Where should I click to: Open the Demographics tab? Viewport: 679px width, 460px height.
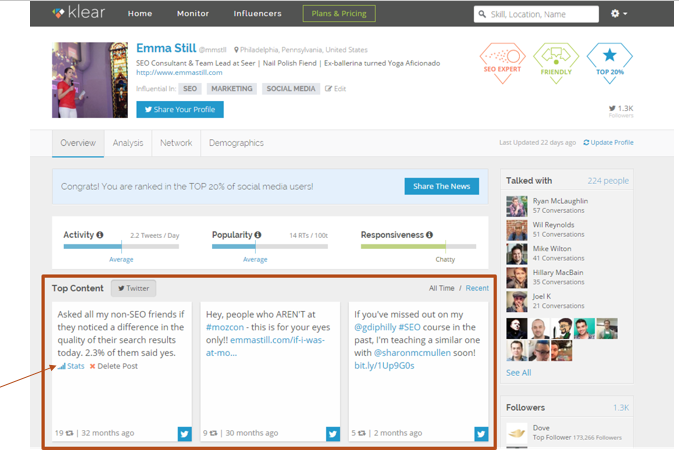pyautogui.click(x=236, y=143)
